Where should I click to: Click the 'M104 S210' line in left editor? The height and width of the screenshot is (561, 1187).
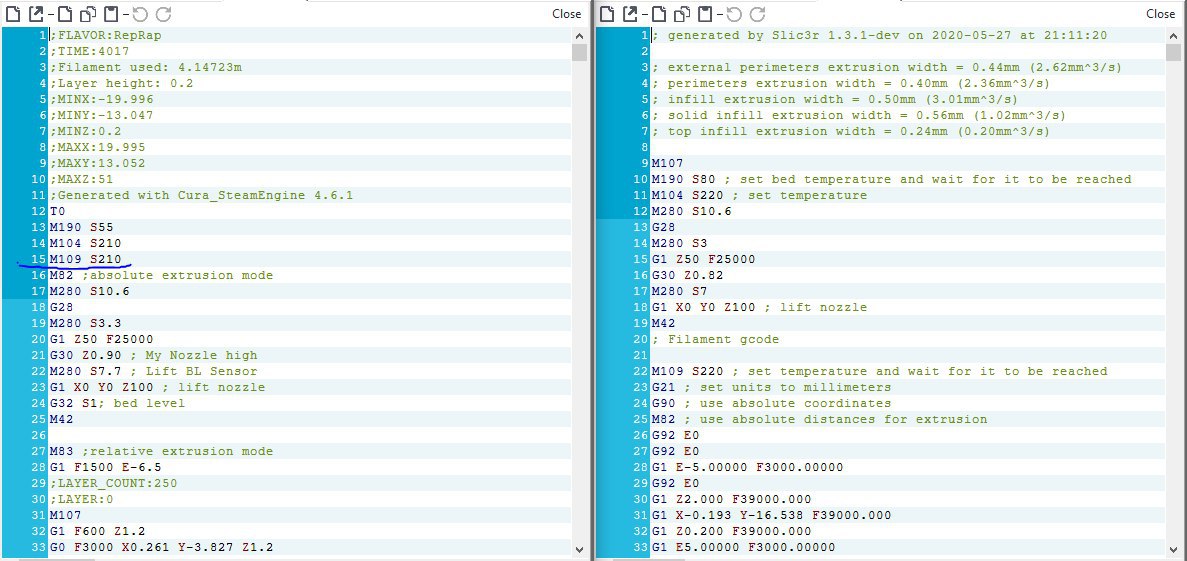(86, 243)
